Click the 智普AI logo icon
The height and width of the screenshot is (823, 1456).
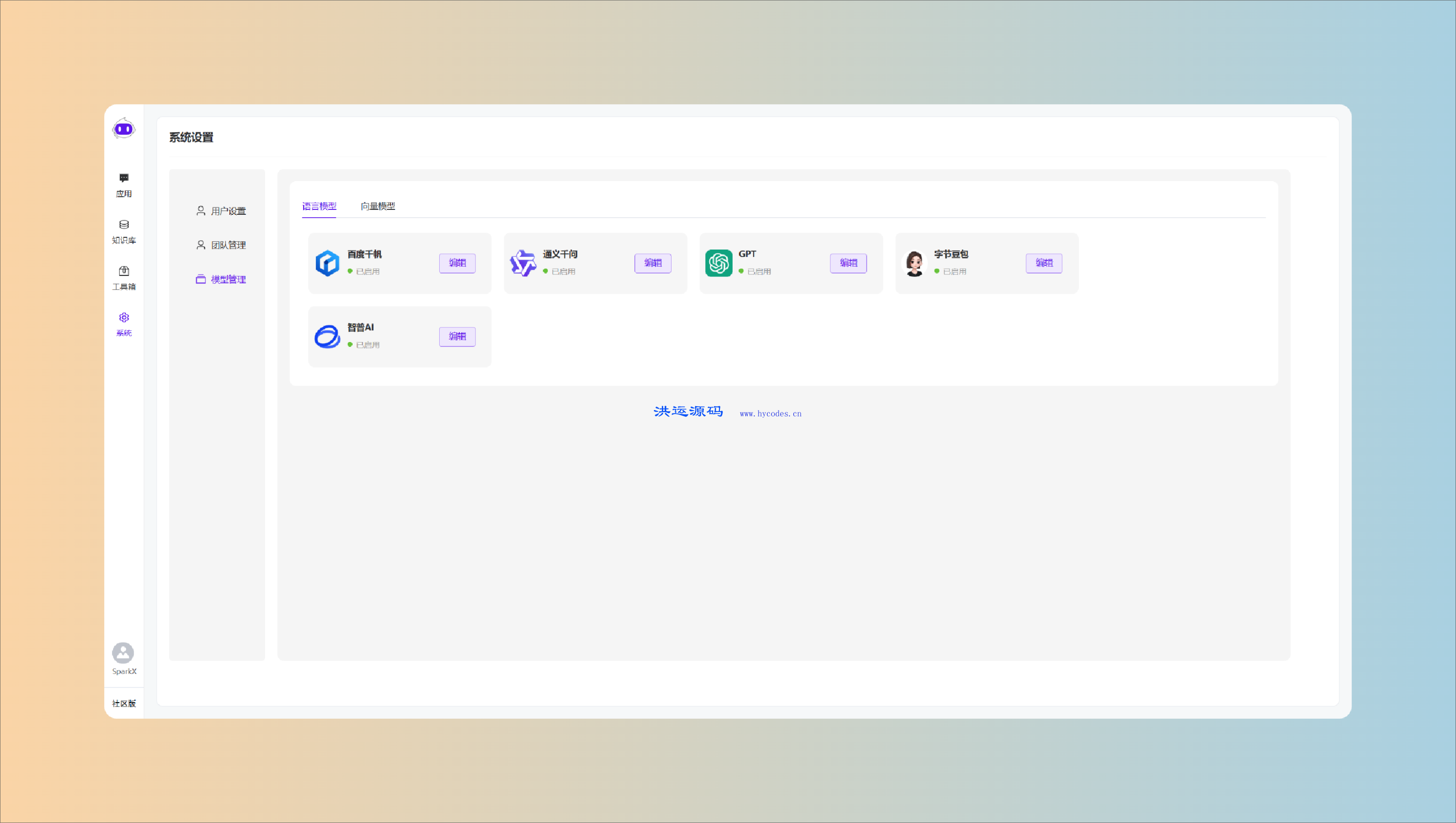[x=327, y=337]
